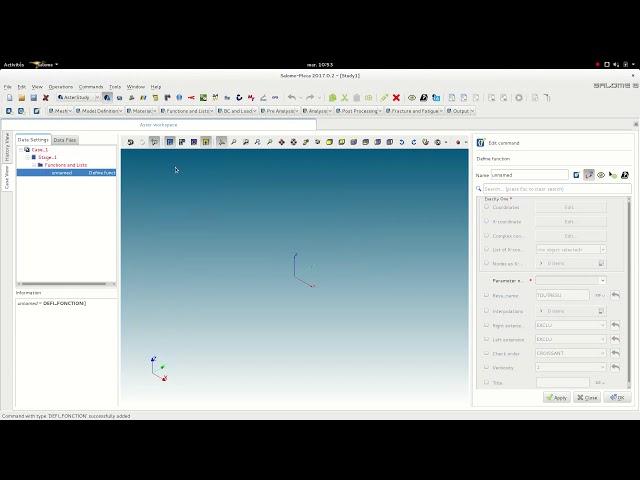This screenshot has height=480, width=640.
Task: Open the Fracture and Fatigue dropdown
Action: 414,111
